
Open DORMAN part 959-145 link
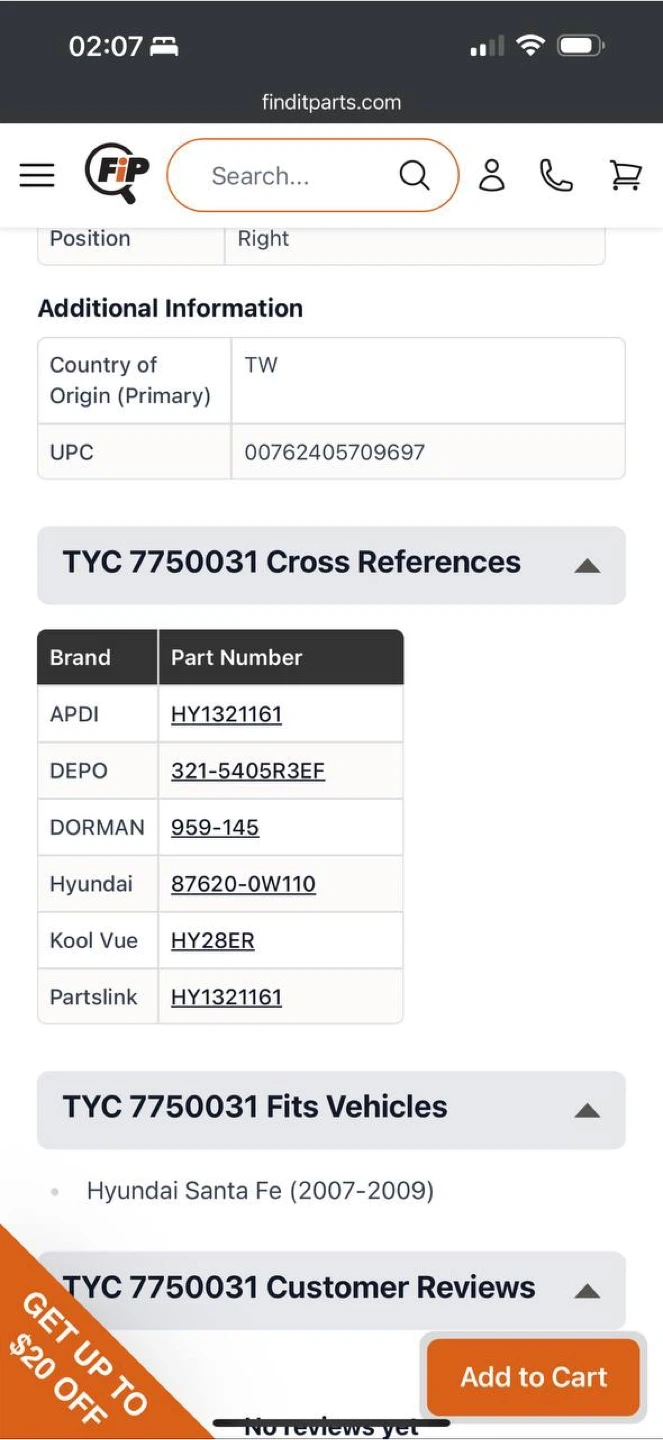(215, 827)
